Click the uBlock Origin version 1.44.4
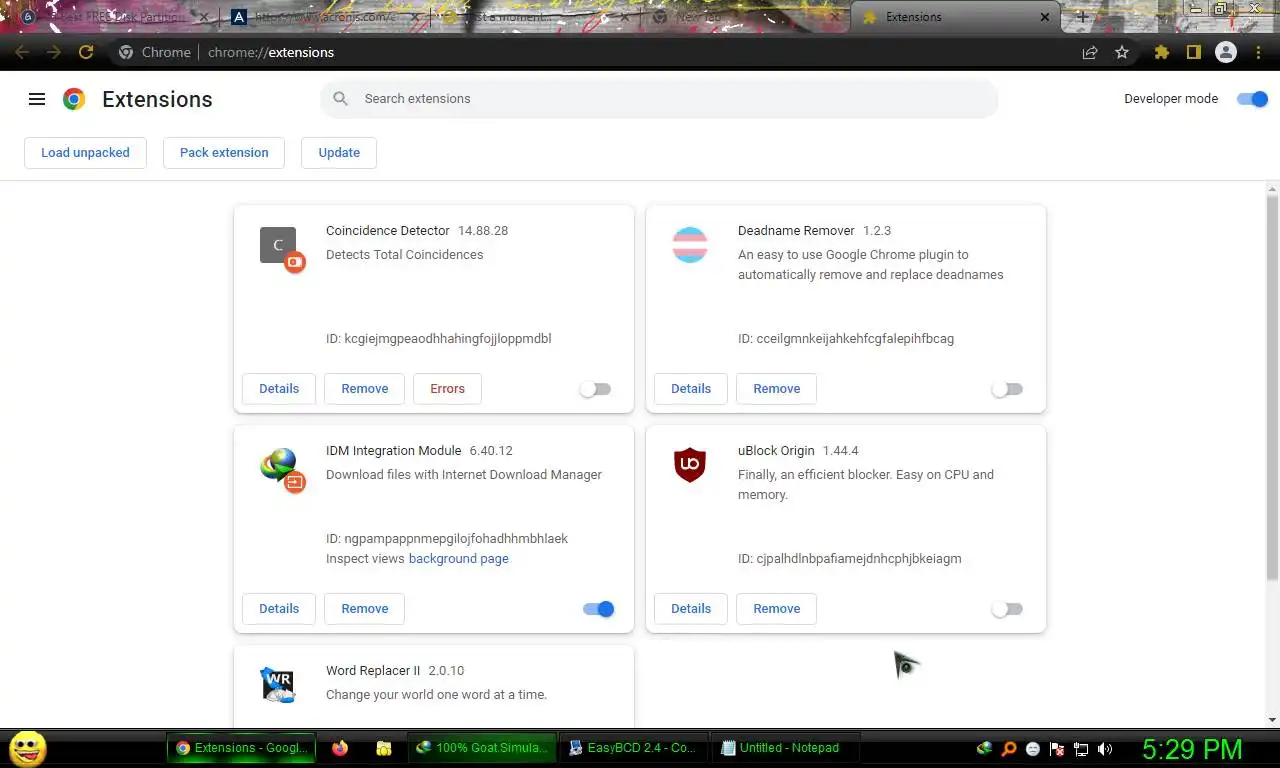The image size is (1280, 768). [841, 451]
